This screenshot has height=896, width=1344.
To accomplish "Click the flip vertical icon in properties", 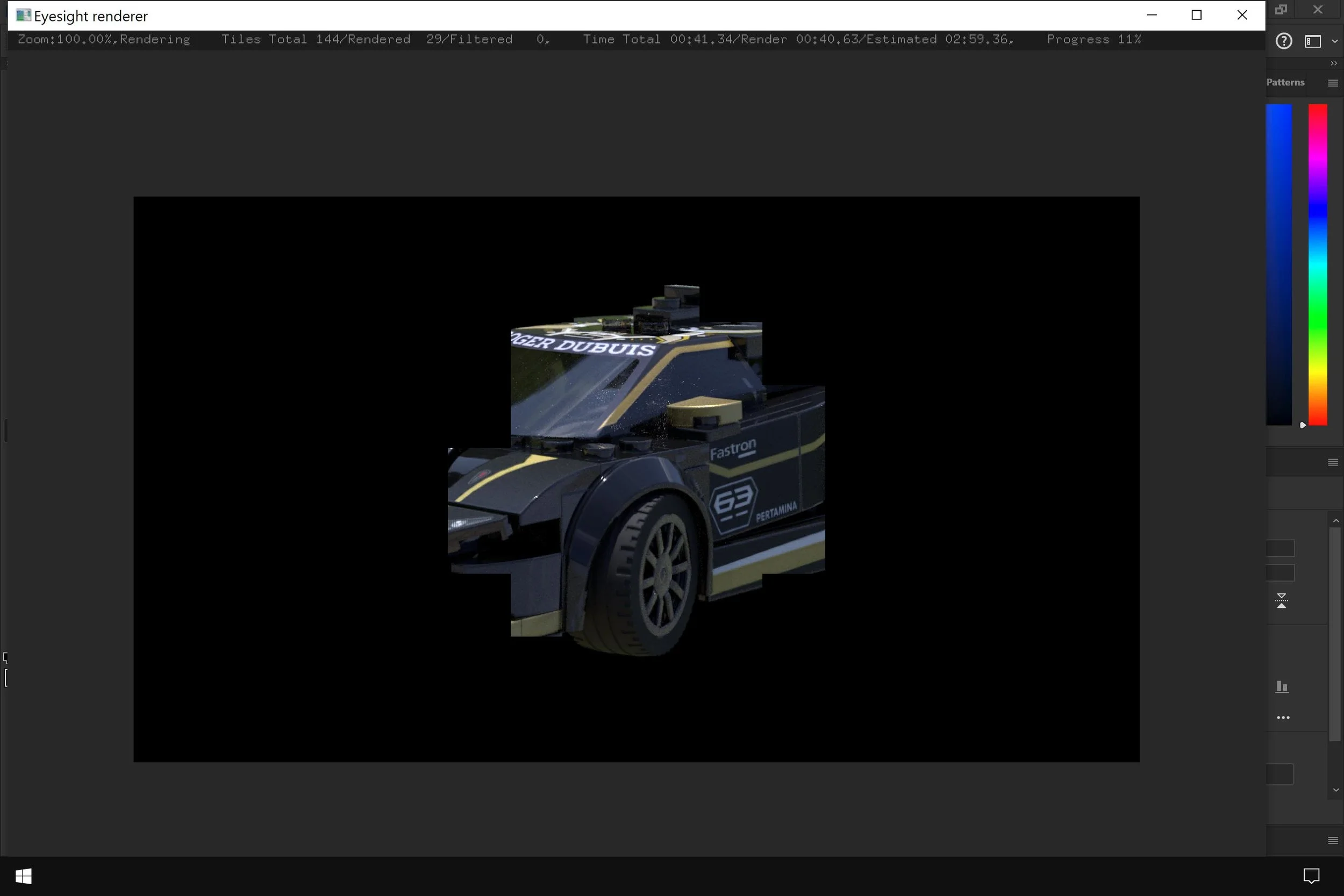I will tap(1282, 600).
